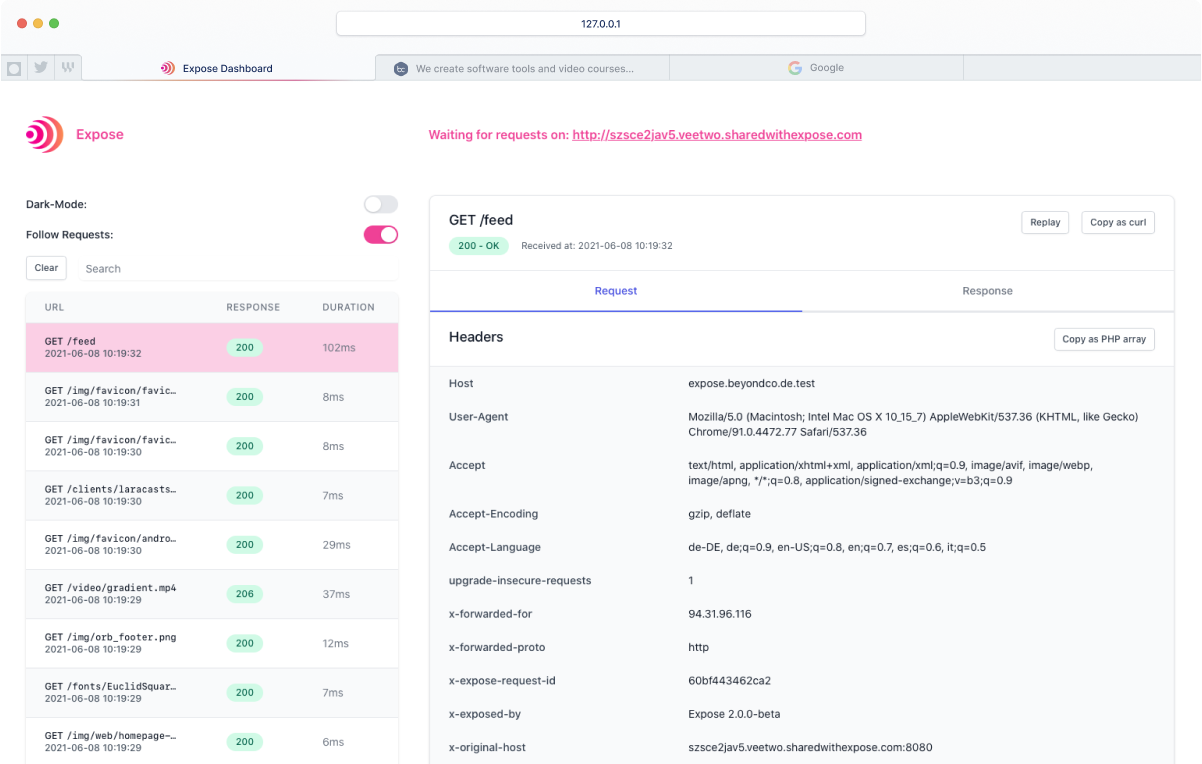Click the User-Agent header value

[x=913, y=424]
